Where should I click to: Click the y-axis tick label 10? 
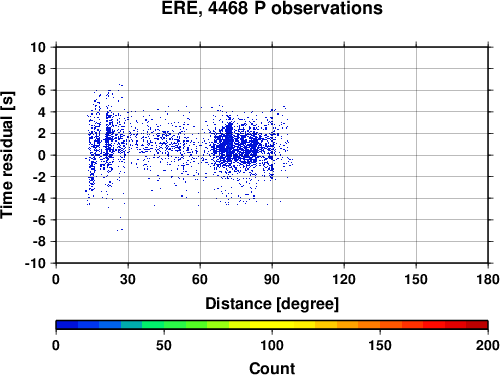coord(38,47)
